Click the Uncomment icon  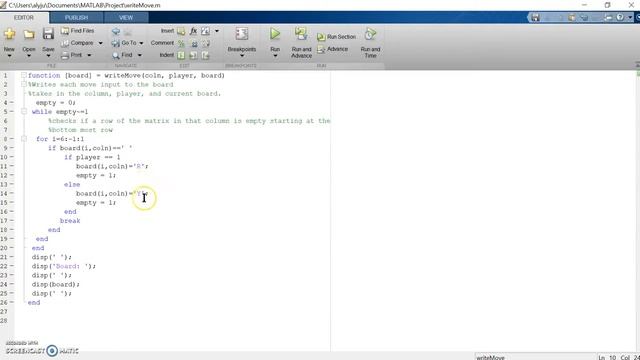[194, 43]
